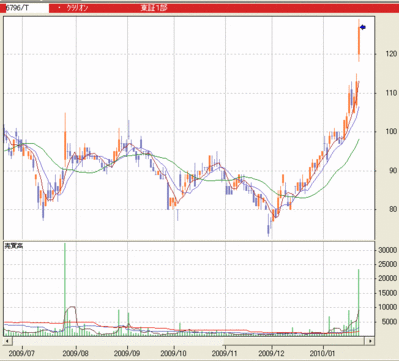Click the left scroll arrow under the chart
The height and width of the screenshot is (361, 399).
pyautogui.click(x=7, y=341)
